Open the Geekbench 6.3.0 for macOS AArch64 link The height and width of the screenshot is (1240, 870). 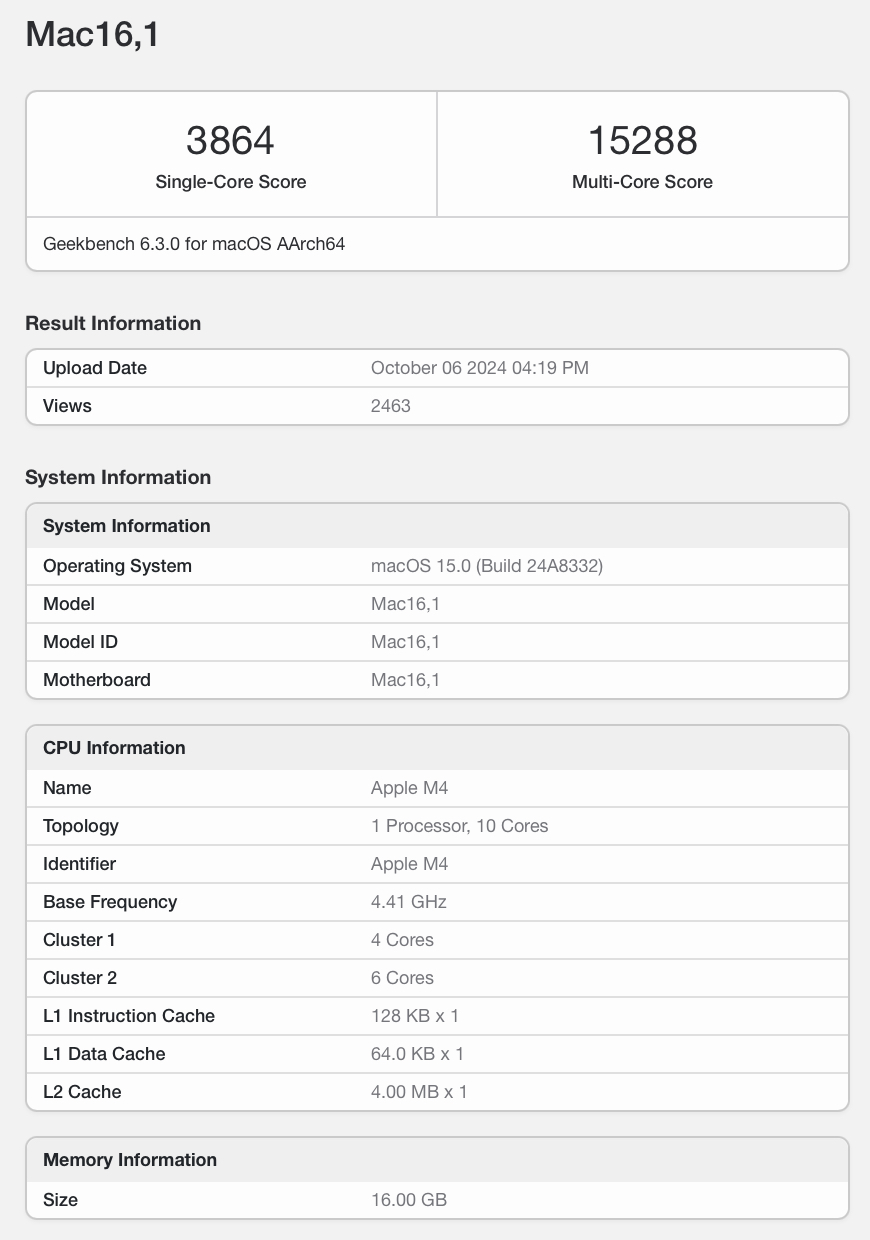[194, 243]
